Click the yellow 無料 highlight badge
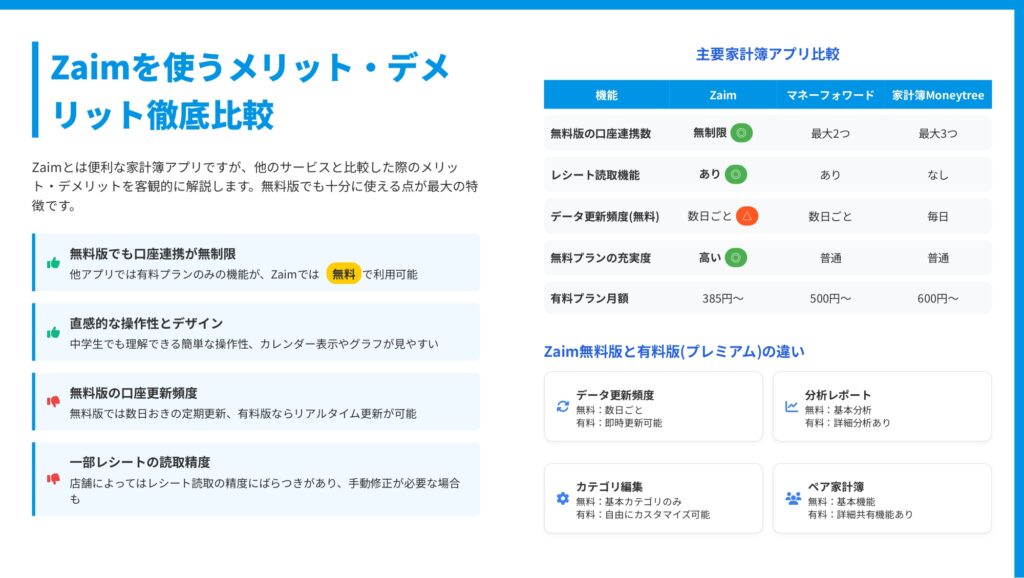This screenshot has width=1024, height=578. [x=344, y=274]
